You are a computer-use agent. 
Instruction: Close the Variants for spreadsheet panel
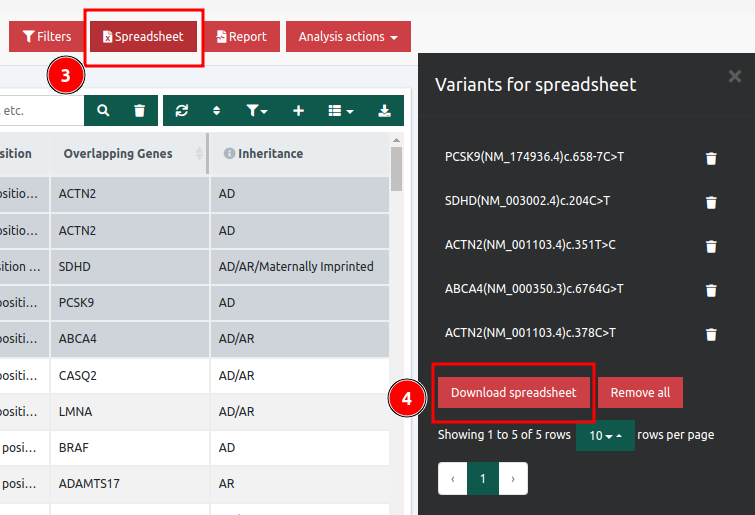tap(735, 76)
